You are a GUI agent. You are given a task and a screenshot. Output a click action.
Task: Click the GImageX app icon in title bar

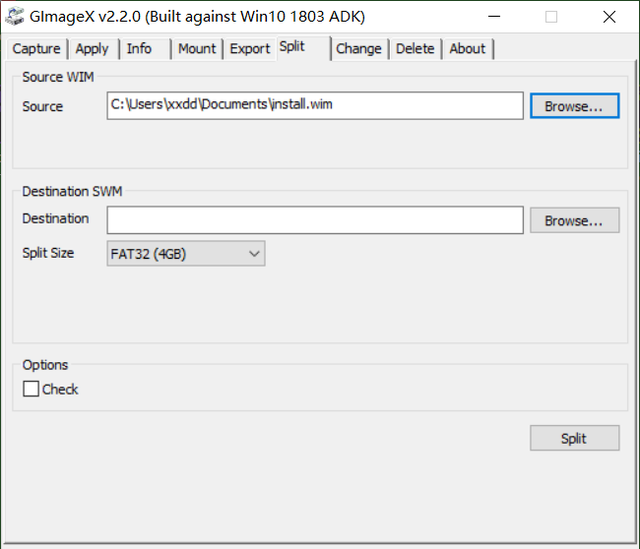pos(15,16)
